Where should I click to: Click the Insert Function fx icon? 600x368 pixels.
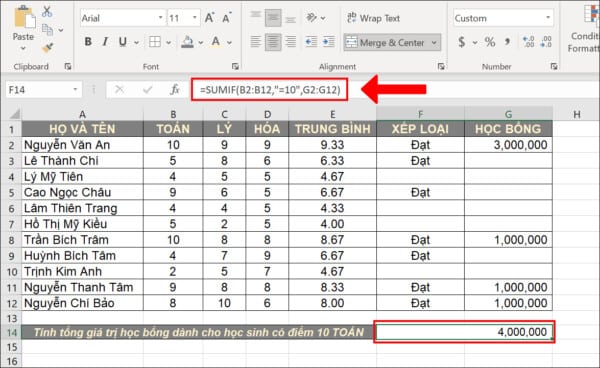coord(175,90)
